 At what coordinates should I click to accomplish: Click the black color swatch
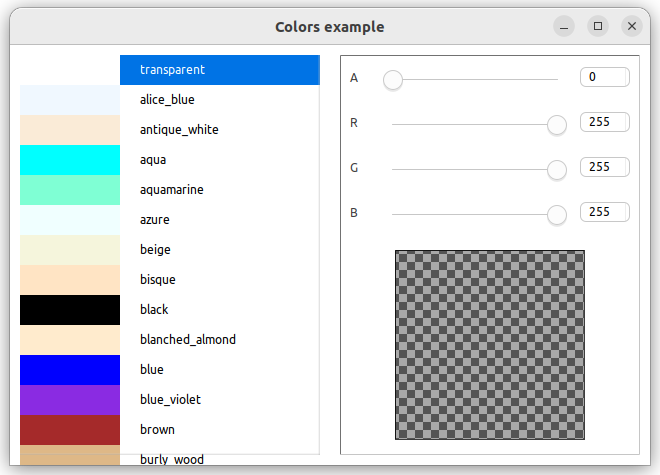[70, 310]
